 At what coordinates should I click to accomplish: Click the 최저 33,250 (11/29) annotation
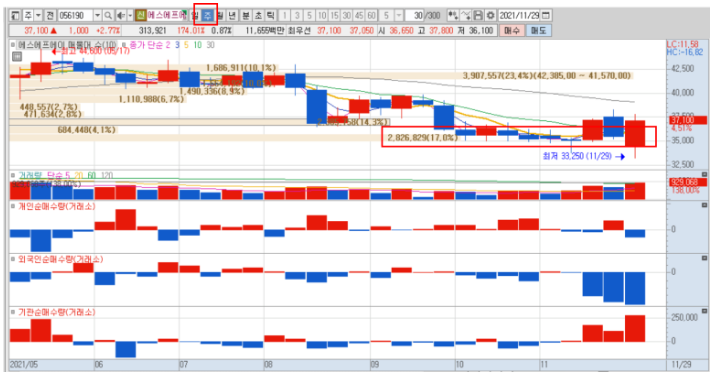577,156
